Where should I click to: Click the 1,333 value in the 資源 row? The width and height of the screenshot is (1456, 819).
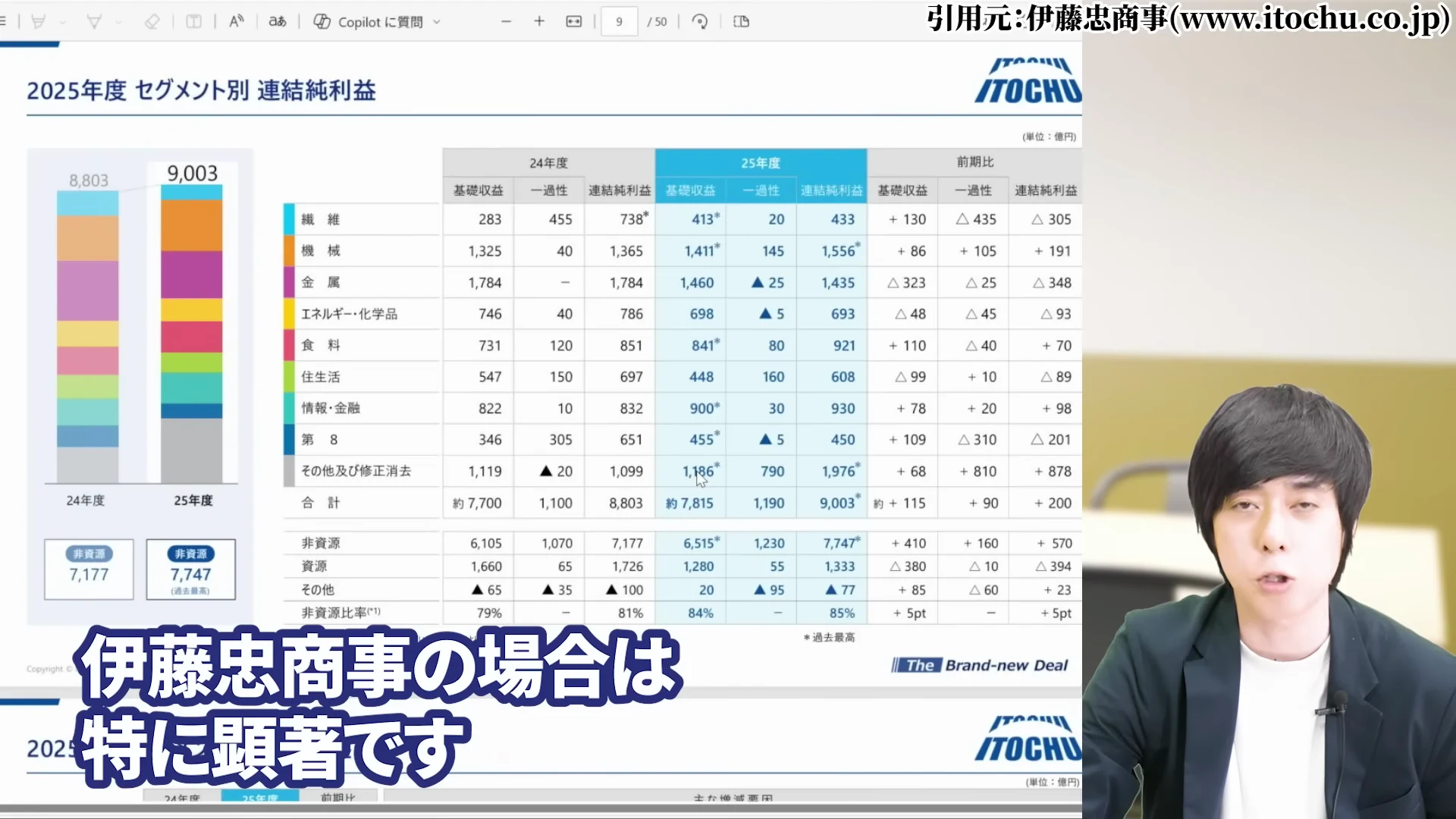pos(839,566)
